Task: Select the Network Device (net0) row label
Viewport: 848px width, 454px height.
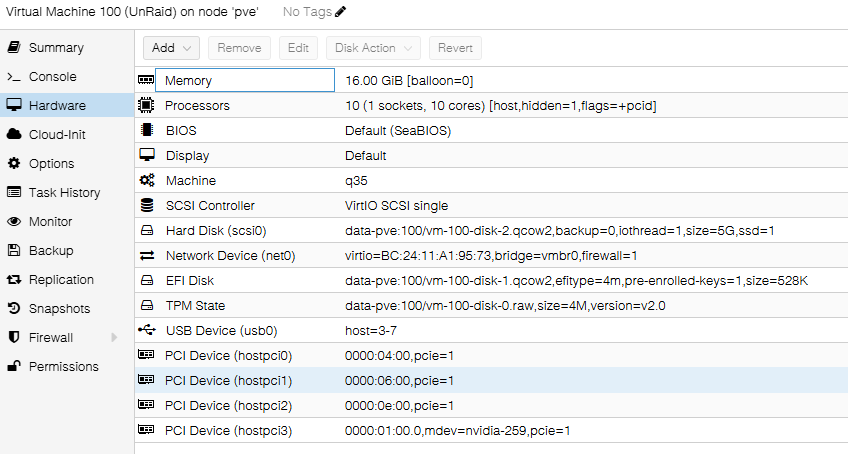Action: point(230,255)
